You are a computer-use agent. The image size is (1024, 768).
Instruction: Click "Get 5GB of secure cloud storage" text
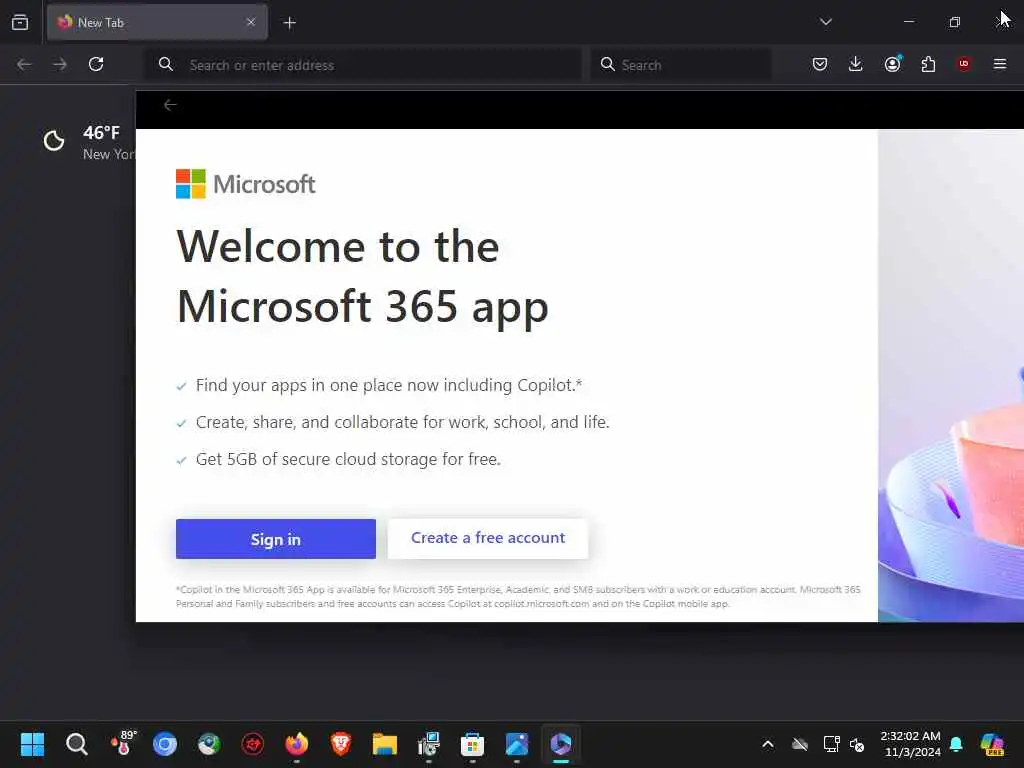[x=348, y=459]
